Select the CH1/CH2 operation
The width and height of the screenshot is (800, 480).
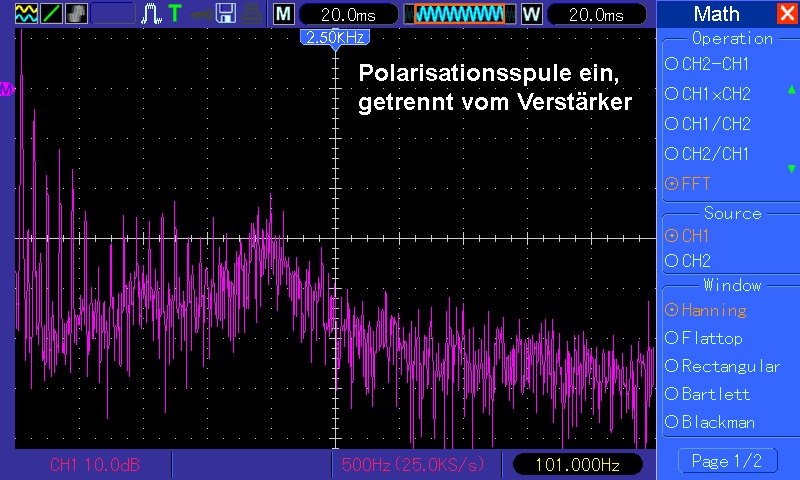point(708,124)
